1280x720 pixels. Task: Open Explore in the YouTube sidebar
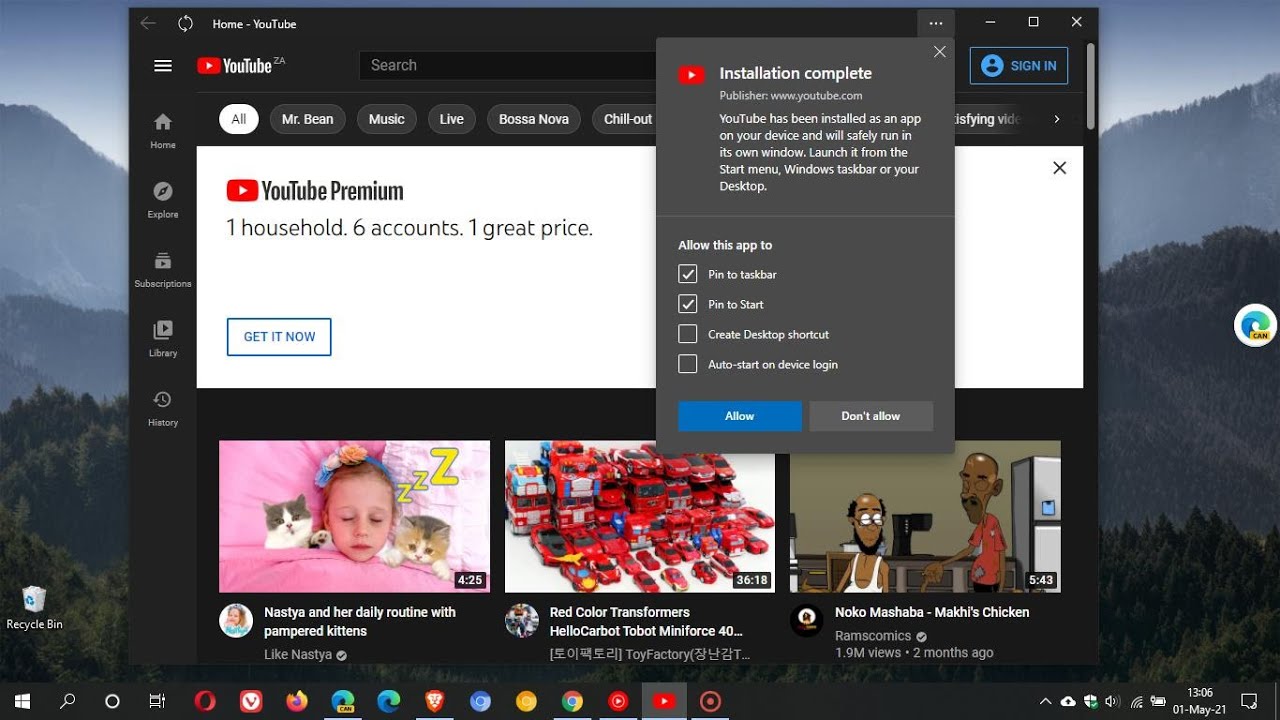pos(163,200)
